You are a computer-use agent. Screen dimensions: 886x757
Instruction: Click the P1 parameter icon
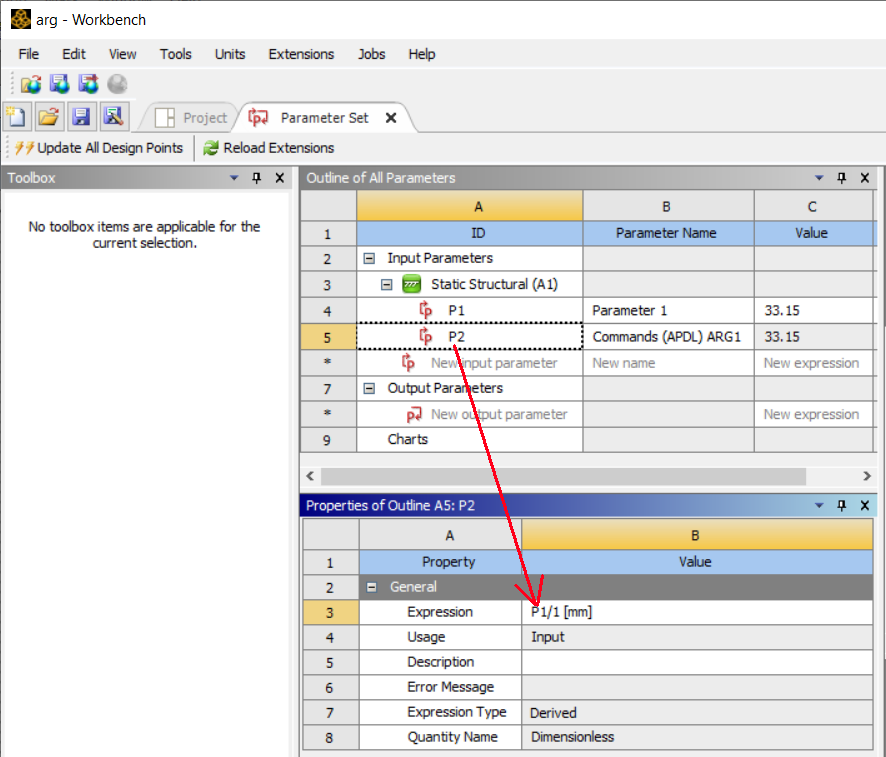(427, 310)
